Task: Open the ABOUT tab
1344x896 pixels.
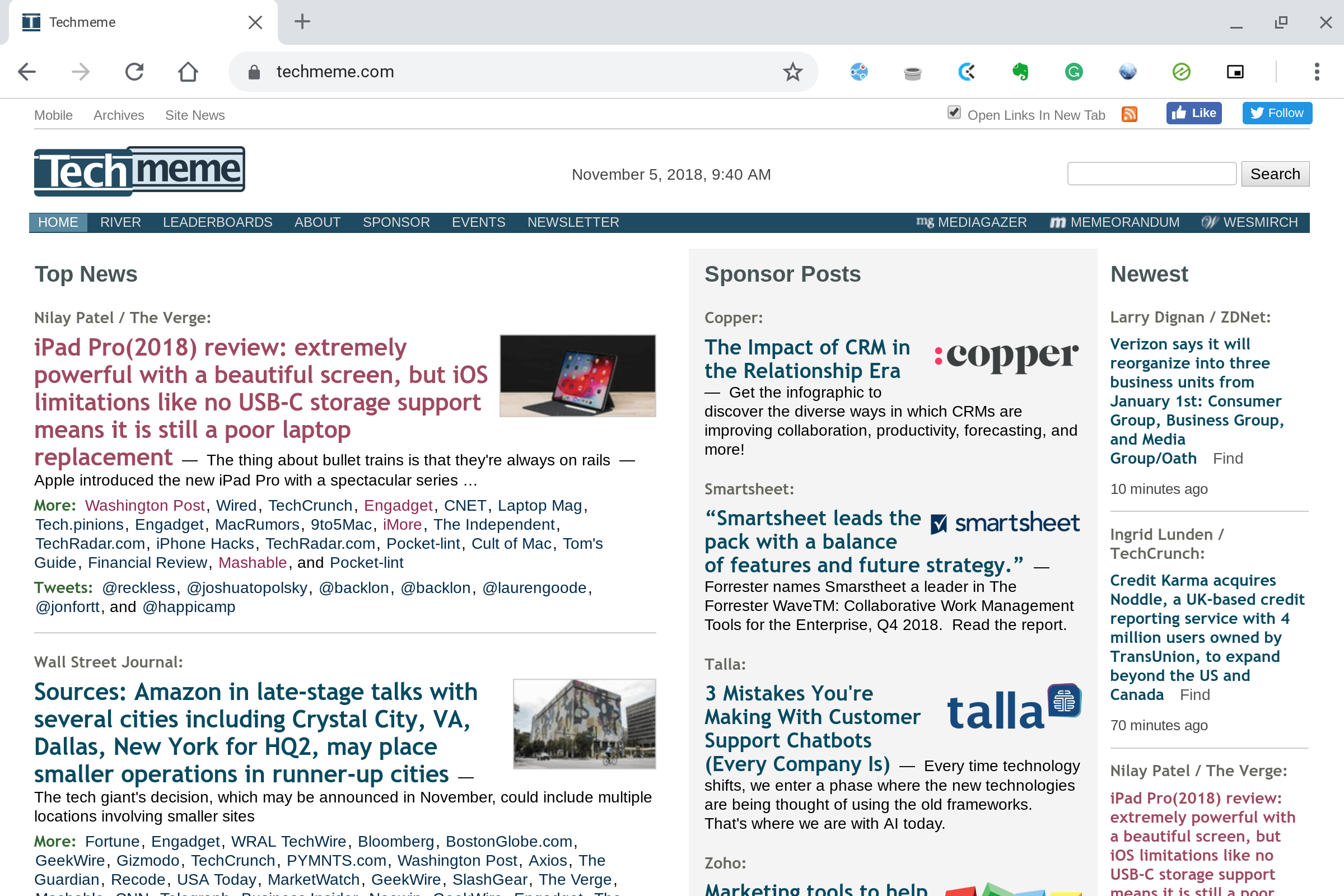Action: coord(318,222)
